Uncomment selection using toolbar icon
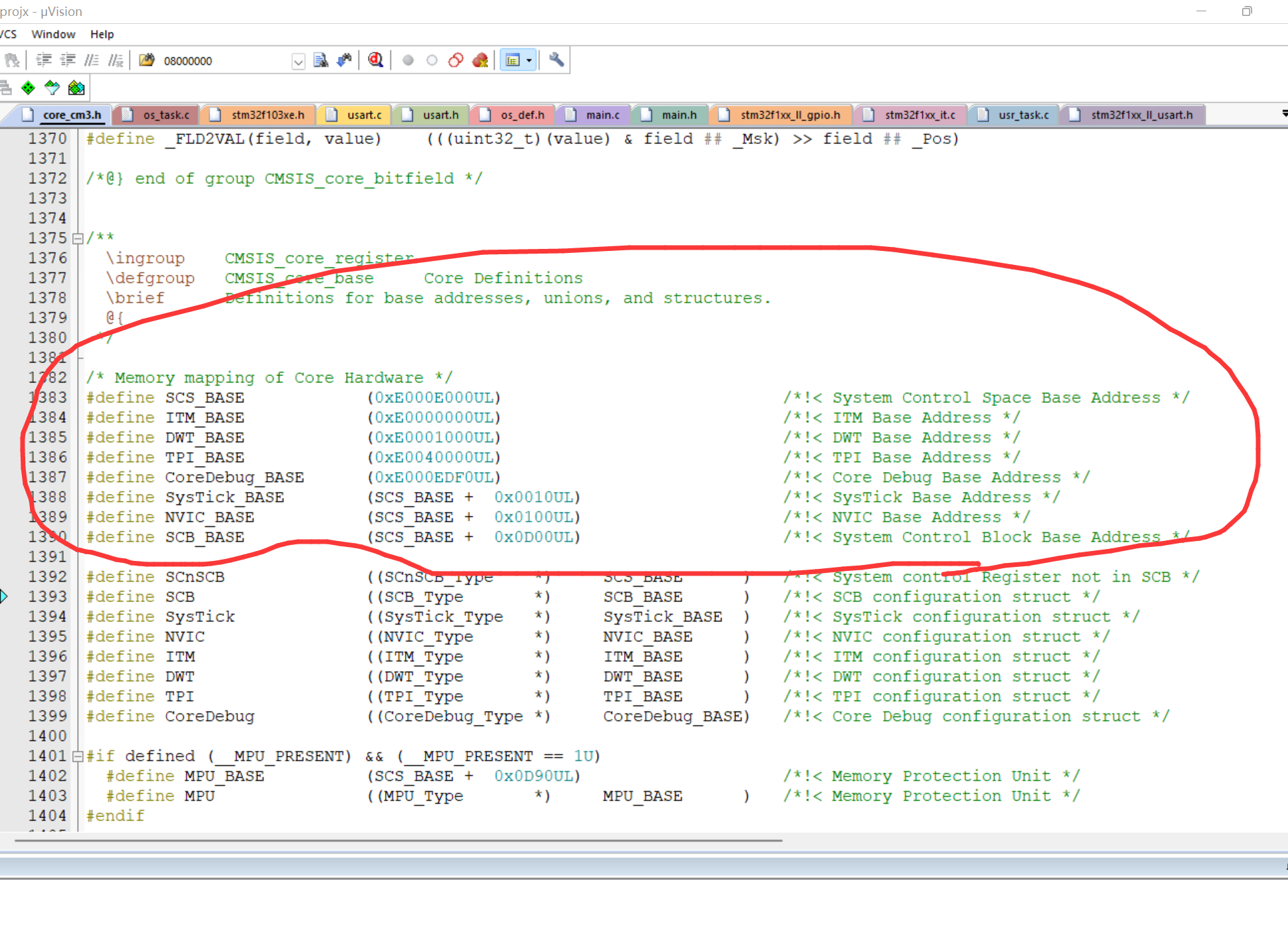The image size is (1288, 934). coord(116,60)
